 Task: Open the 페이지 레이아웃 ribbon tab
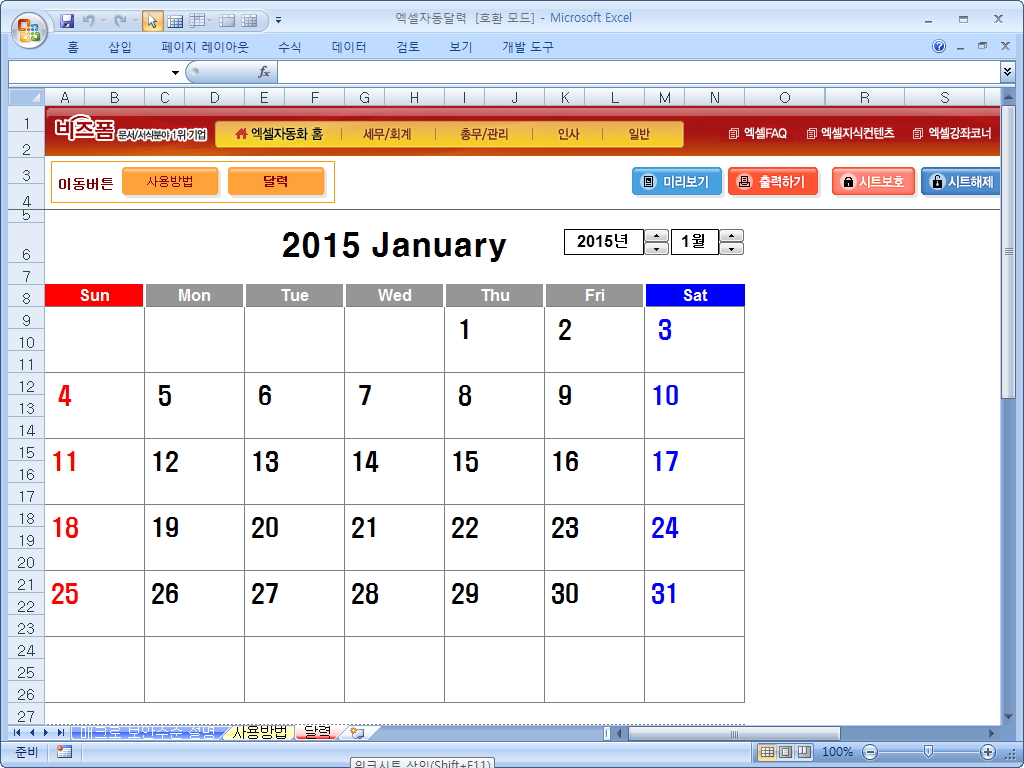(x=204, y=47)
